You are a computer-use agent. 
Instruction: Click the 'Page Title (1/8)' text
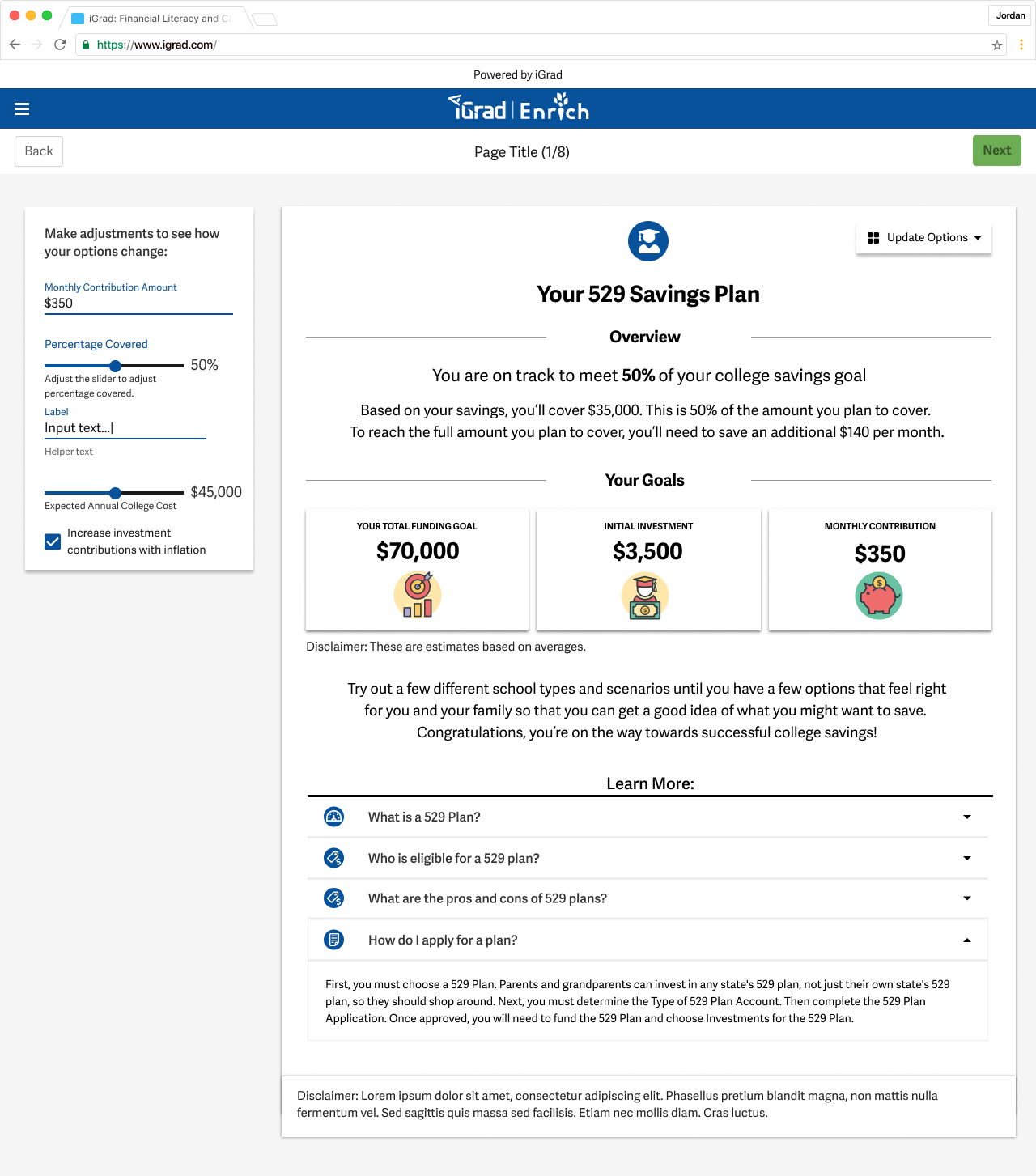coord(522,152)
